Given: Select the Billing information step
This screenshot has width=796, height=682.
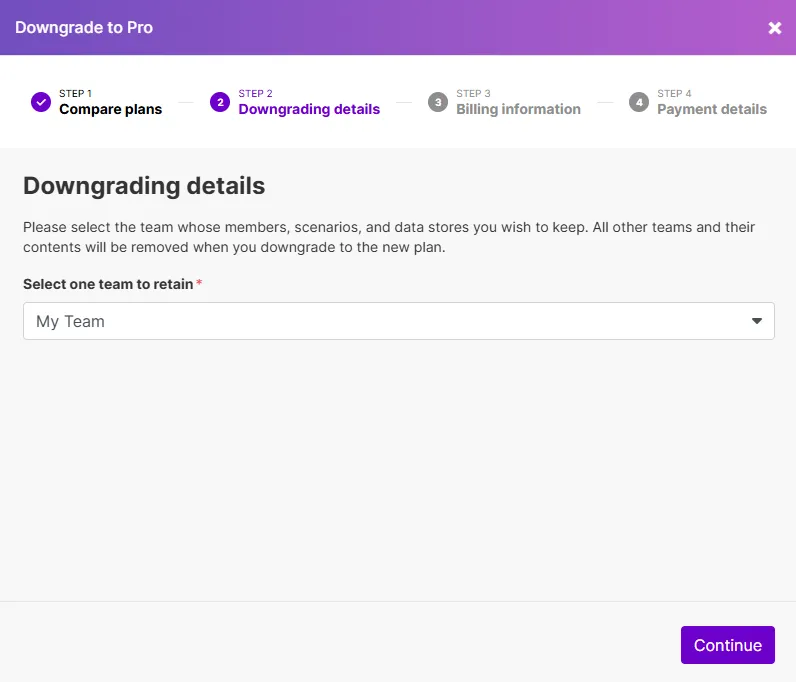Looking at the screenshot, I should coord(518,109).
